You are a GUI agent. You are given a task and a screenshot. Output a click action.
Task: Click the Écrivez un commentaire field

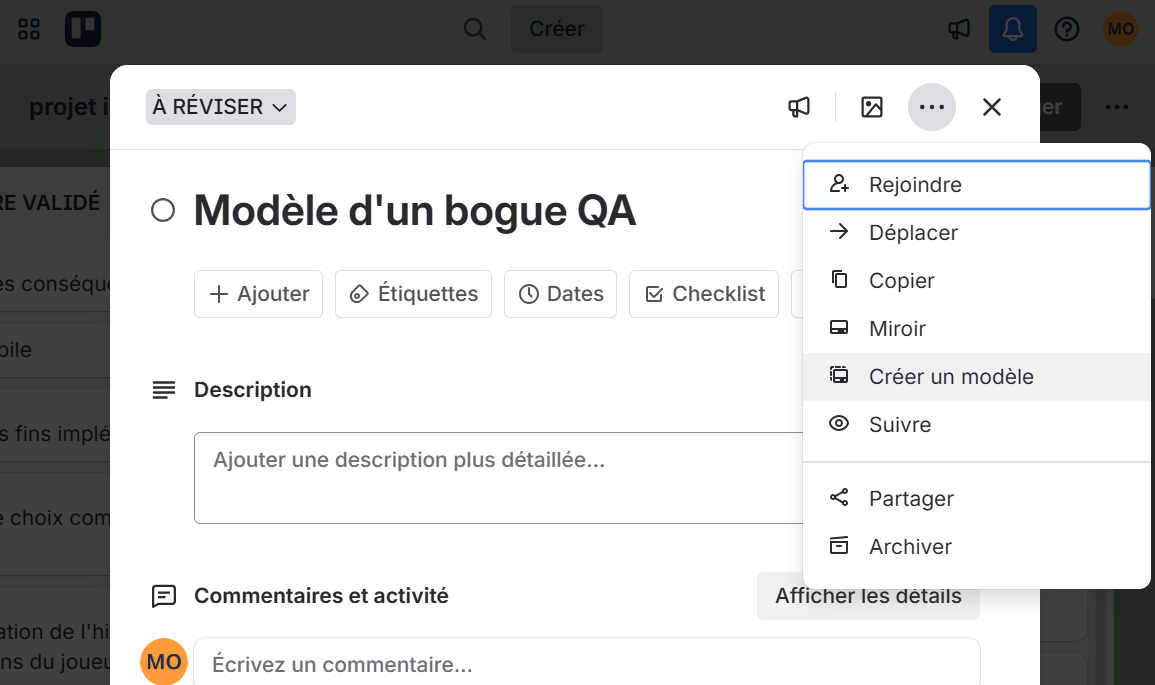(500, 661)
